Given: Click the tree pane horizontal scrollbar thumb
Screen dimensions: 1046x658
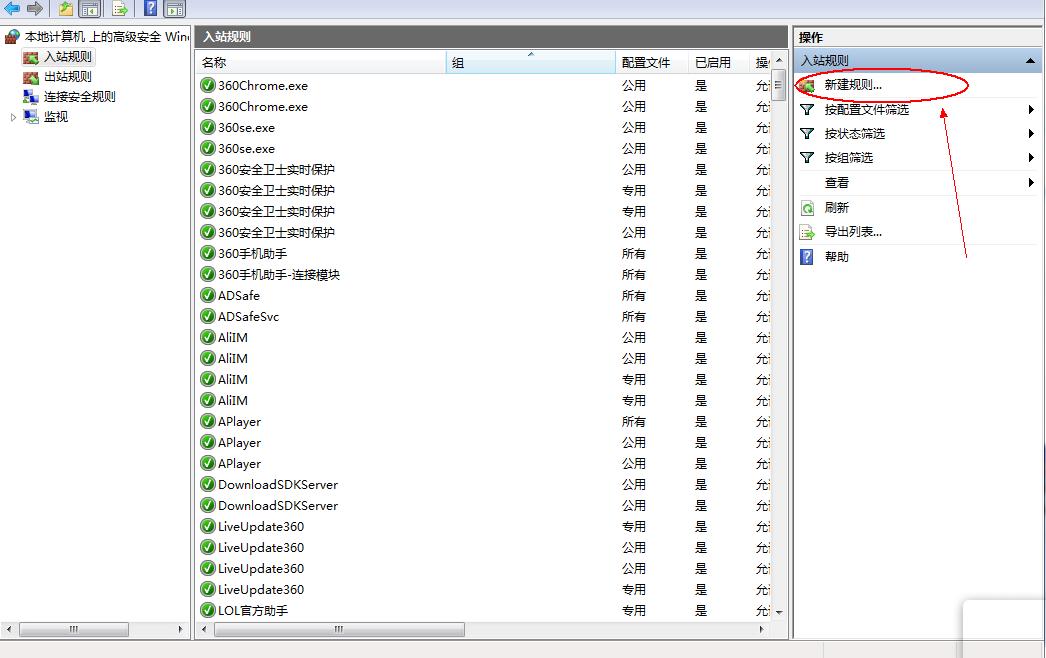Looking at the screenshot, I should [x=74, y=629].
